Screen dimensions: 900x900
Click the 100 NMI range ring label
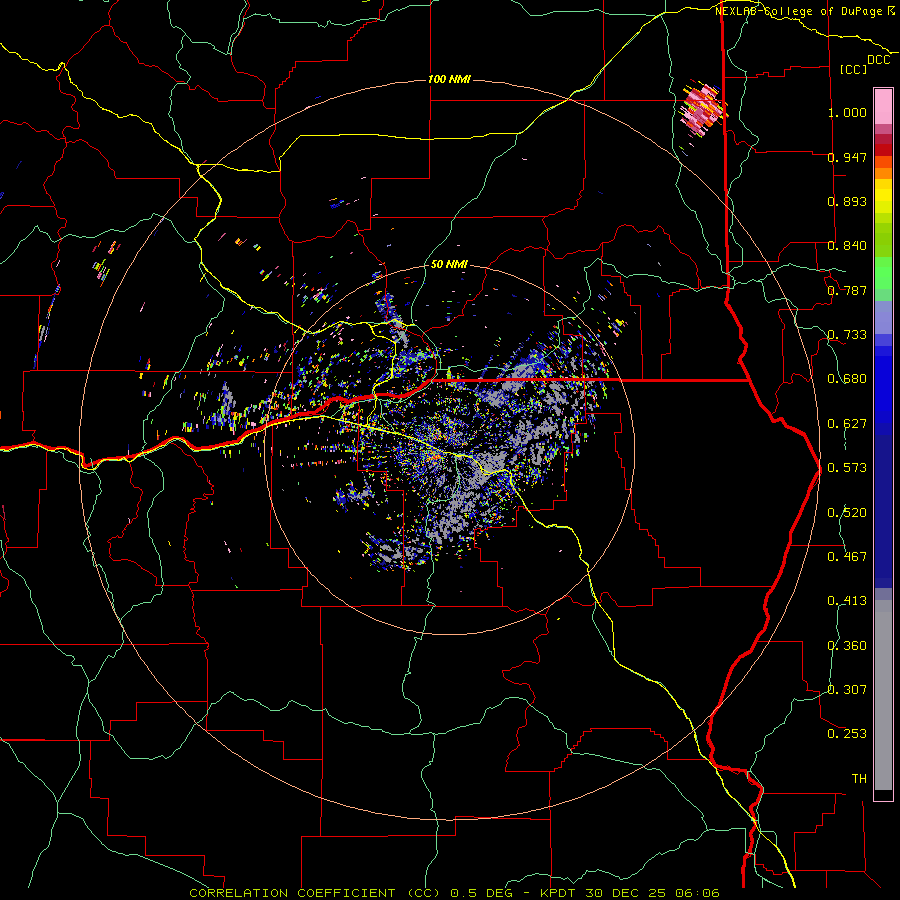pyautogui.click(x=449, y=79)
